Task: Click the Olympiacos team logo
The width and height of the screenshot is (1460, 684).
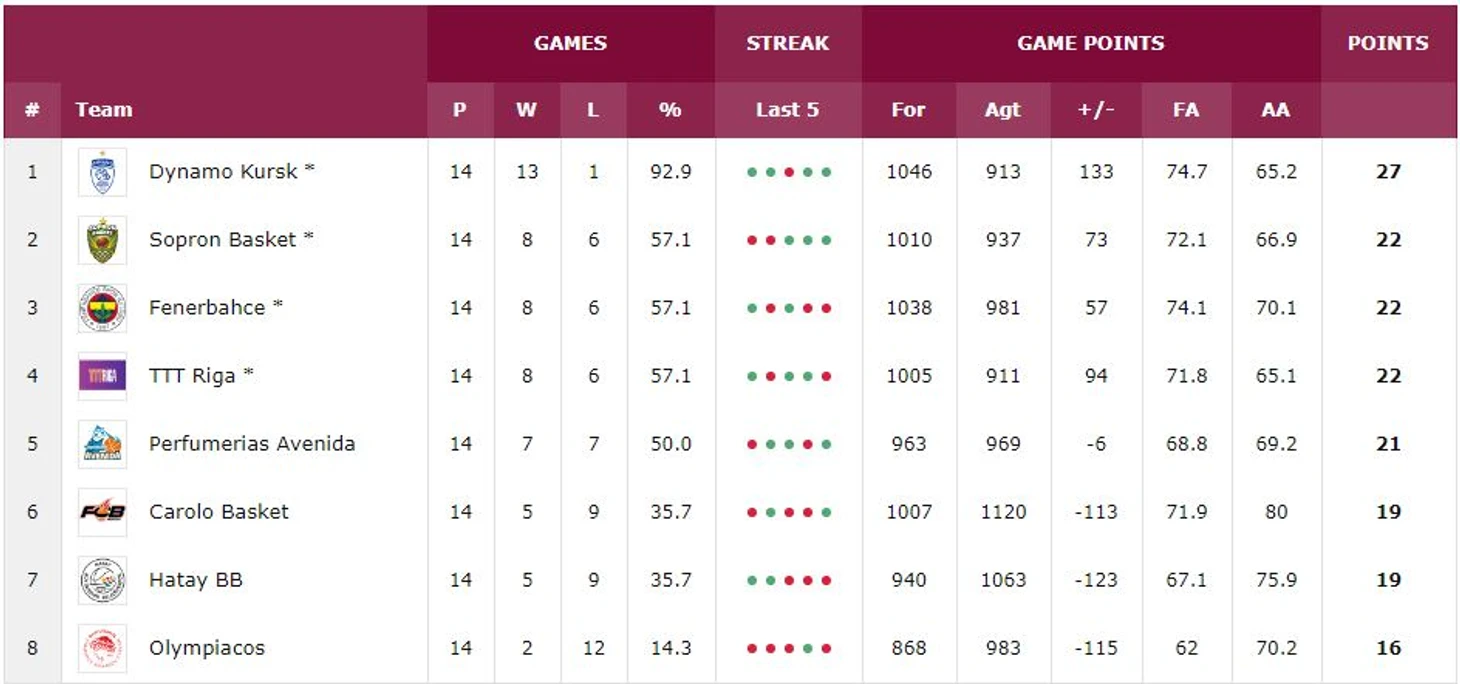Action: point(103,648)
